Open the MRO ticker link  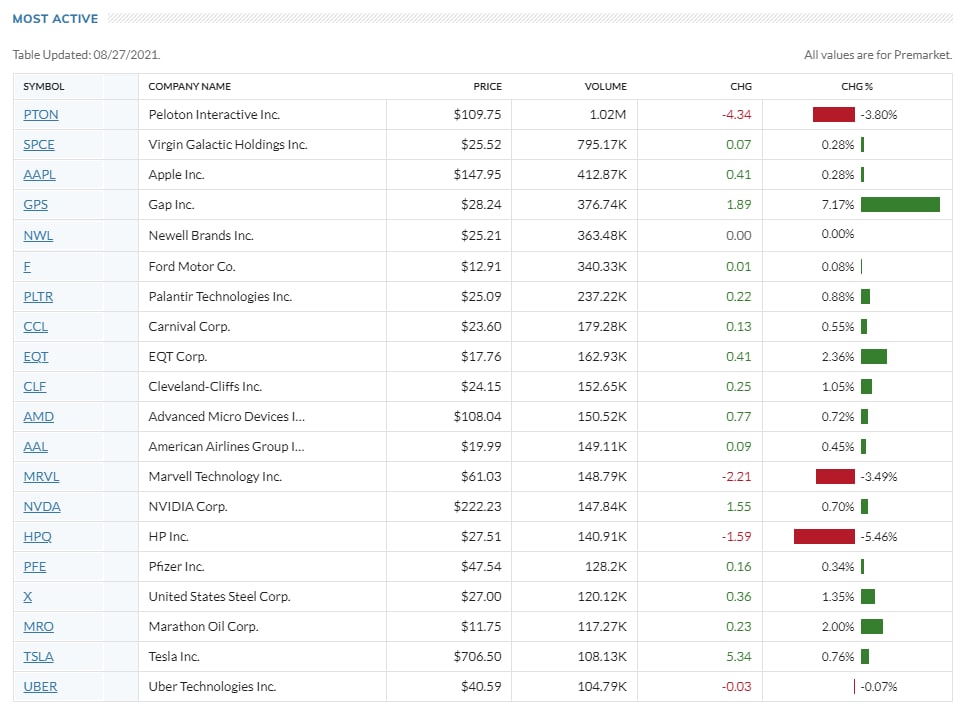click(38, 626)
